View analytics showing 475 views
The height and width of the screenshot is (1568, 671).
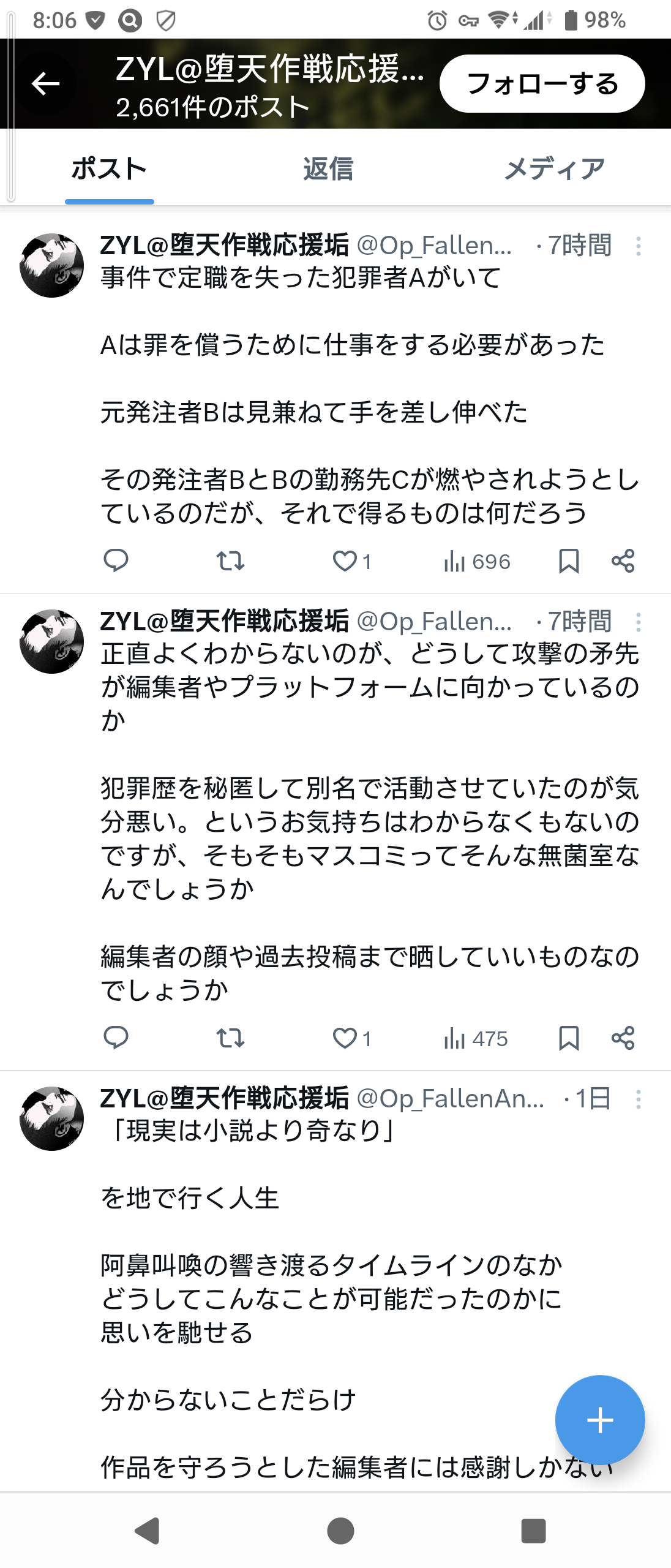pos(476,1038)
